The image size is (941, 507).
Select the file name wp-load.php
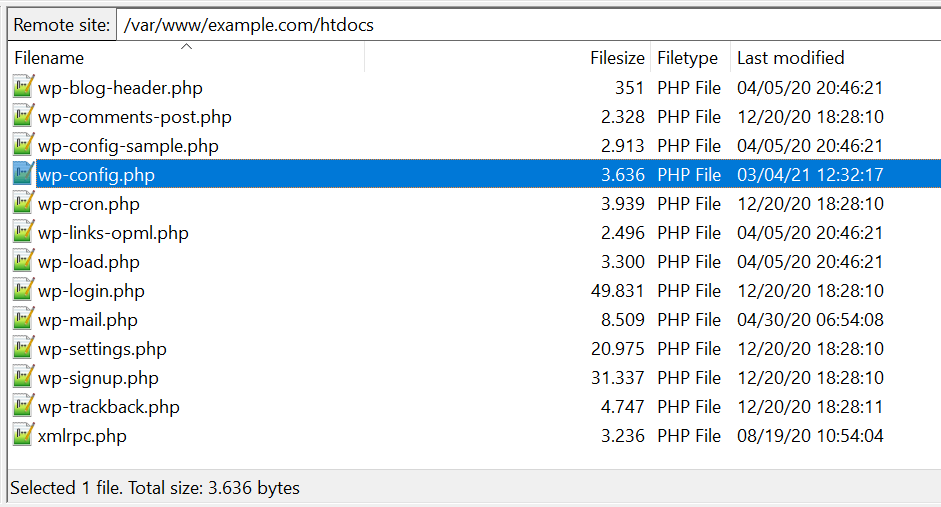(88, 262)
